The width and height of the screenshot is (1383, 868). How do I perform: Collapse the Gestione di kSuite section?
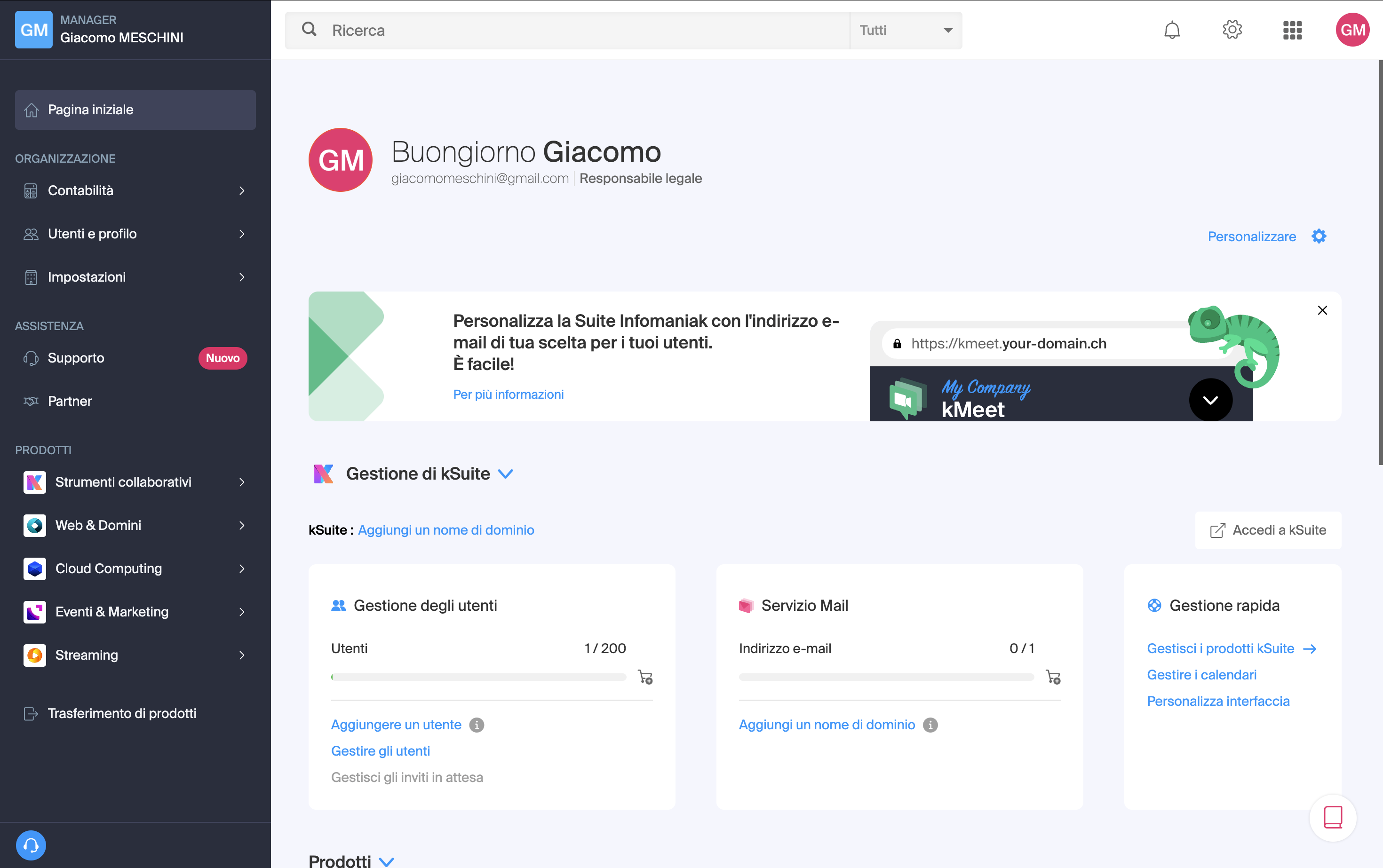point(505,474)
